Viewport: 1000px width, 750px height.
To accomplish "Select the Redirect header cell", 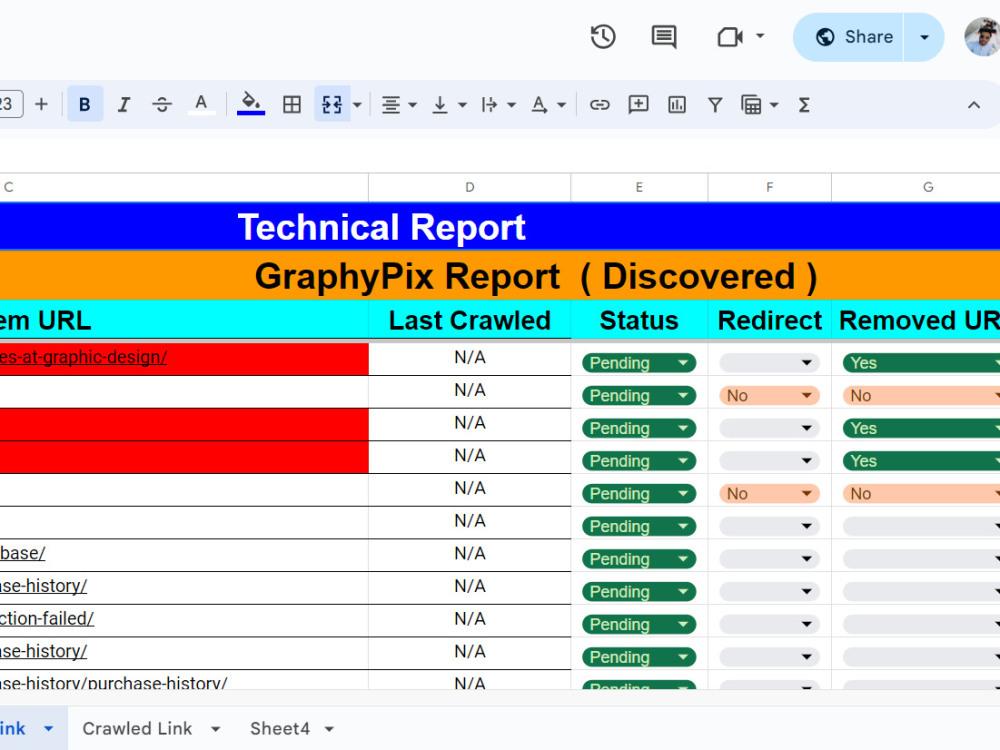I will click(770, 320).
